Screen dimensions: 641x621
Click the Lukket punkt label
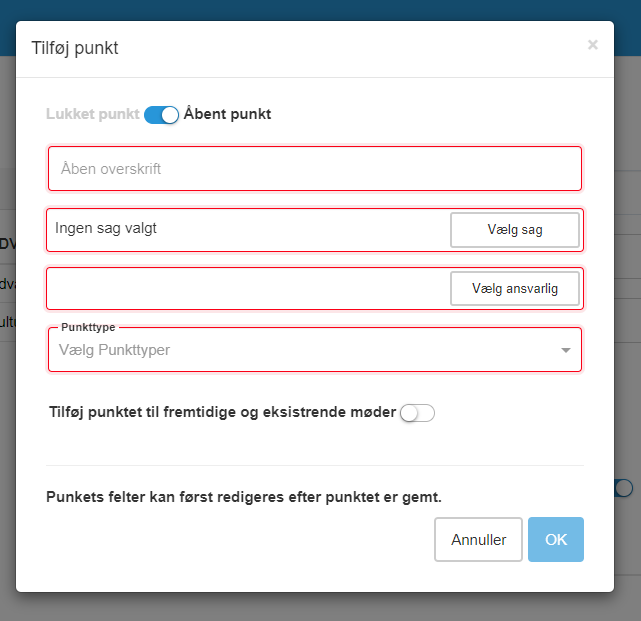[92, 114]
